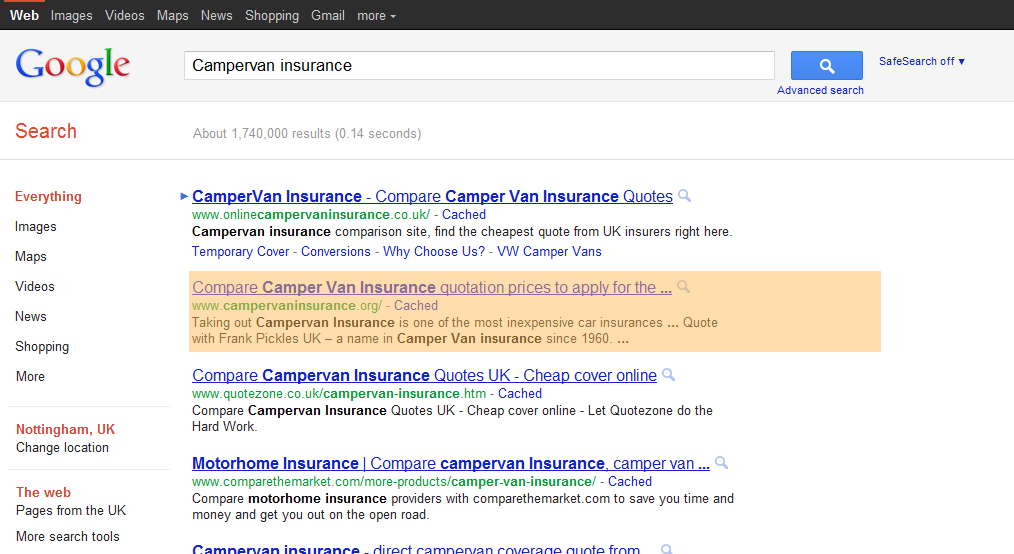Image resolution: width=1014 pixels, height=554 pixels.
Task: Select Everything filter in the sidebar
Action: [49, 197]
